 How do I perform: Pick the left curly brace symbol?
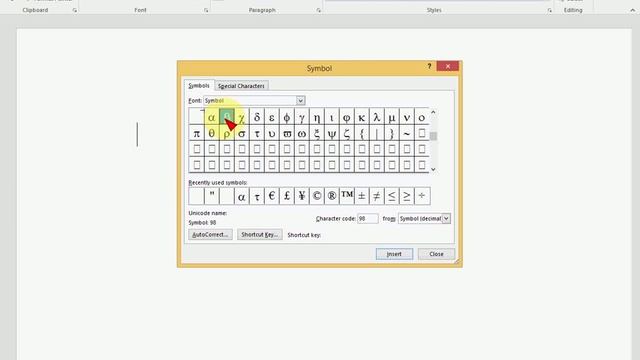[362, 133]
